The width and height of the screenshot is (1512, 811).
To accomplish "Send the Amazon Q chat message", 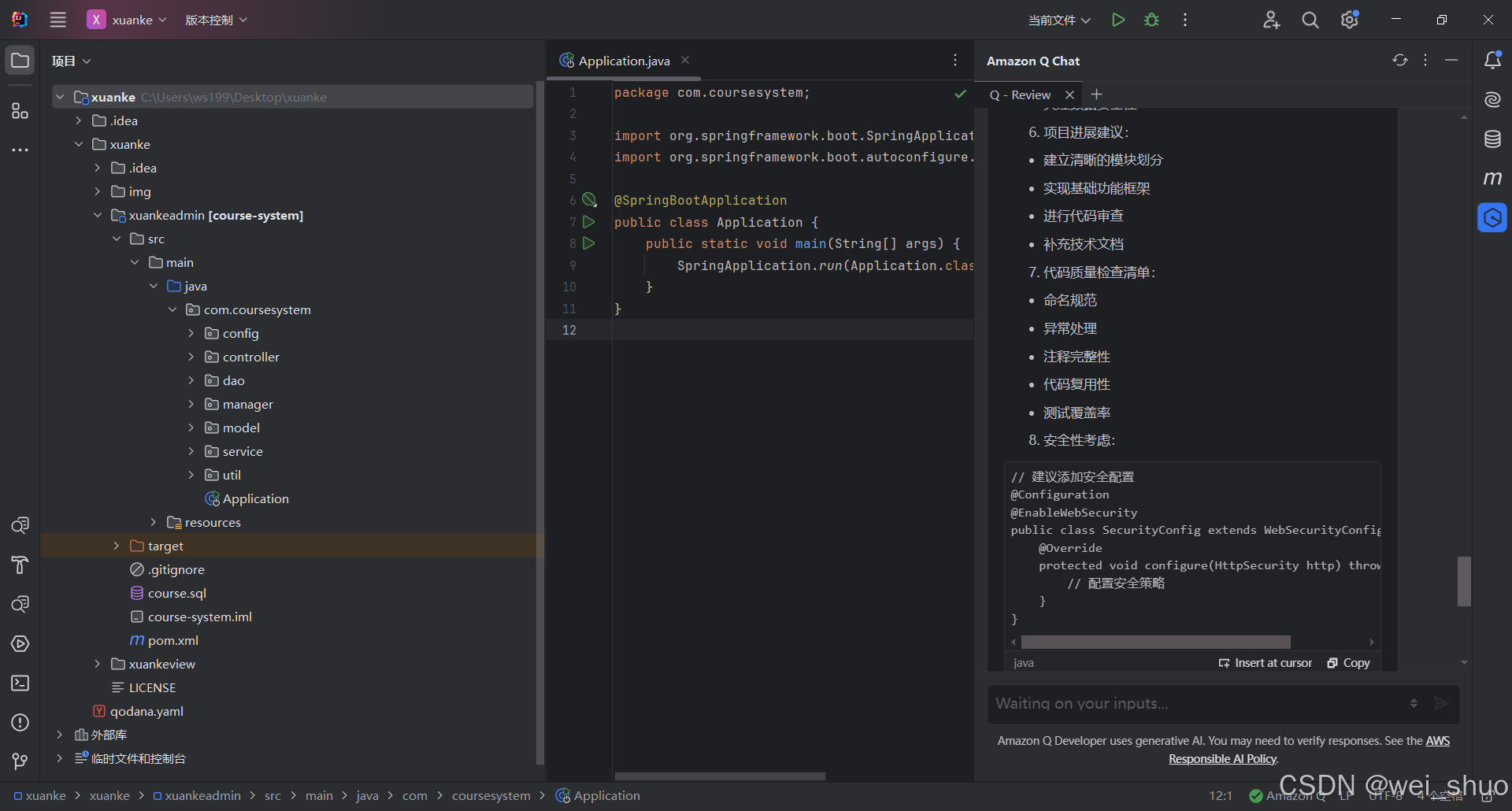I will pos(1441,703).
